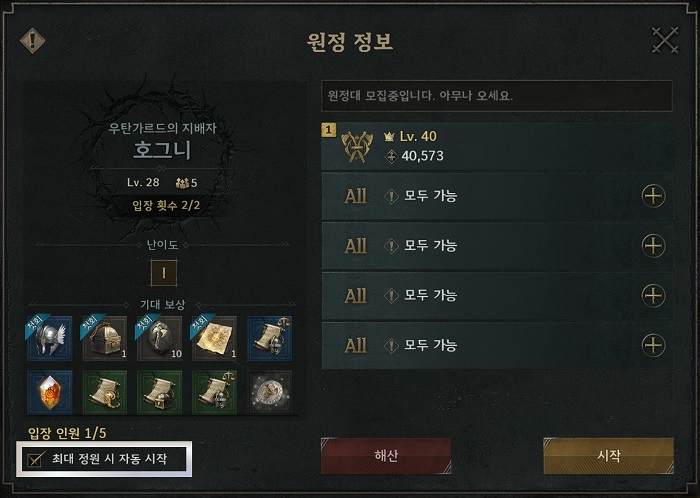700x498 pixels.
Task: Select the winged helmet reward icon
Action: coord(50,338)
